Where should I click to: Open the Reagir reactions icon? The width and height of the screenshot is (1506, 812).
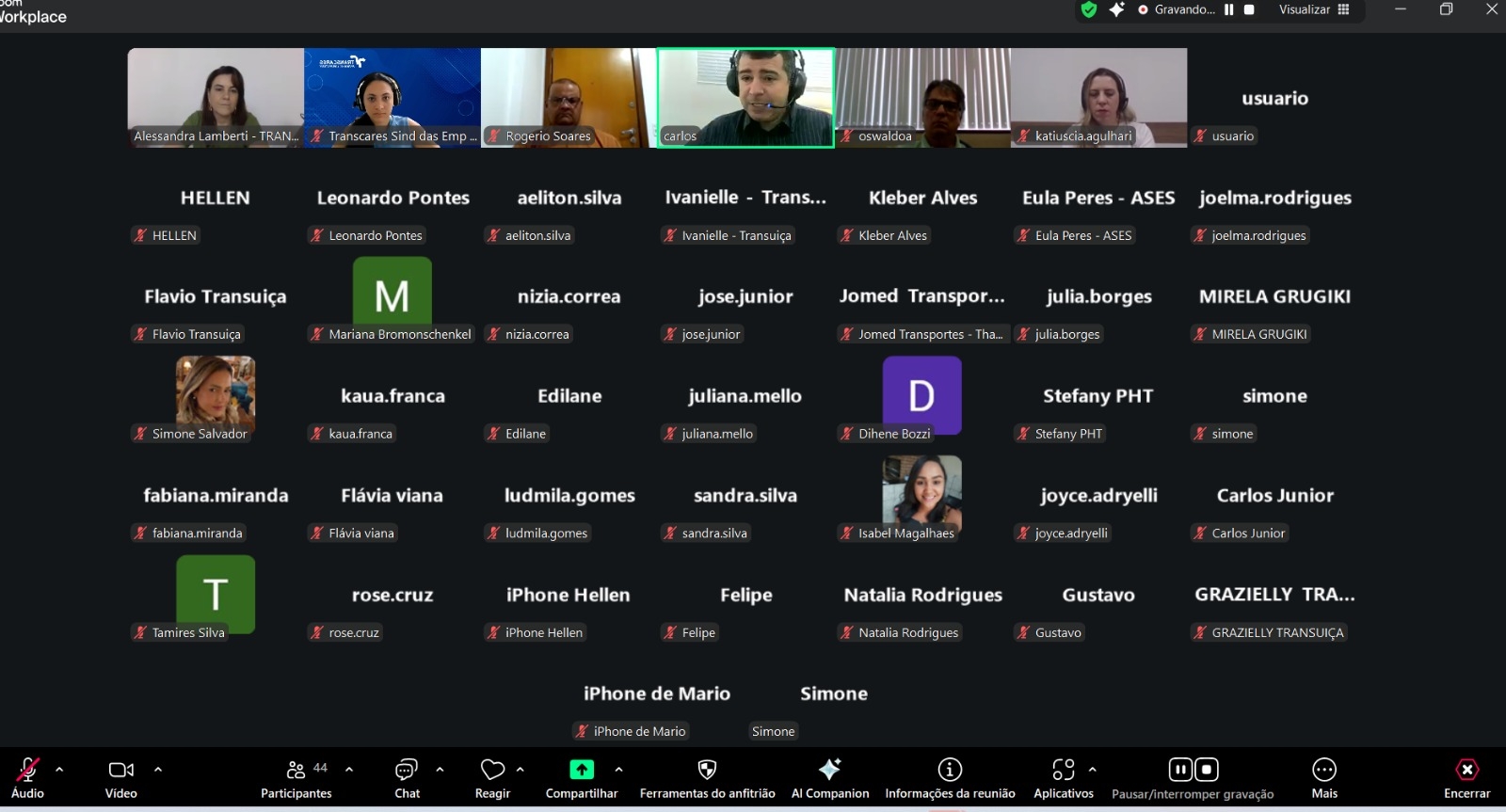pos(492,778)
